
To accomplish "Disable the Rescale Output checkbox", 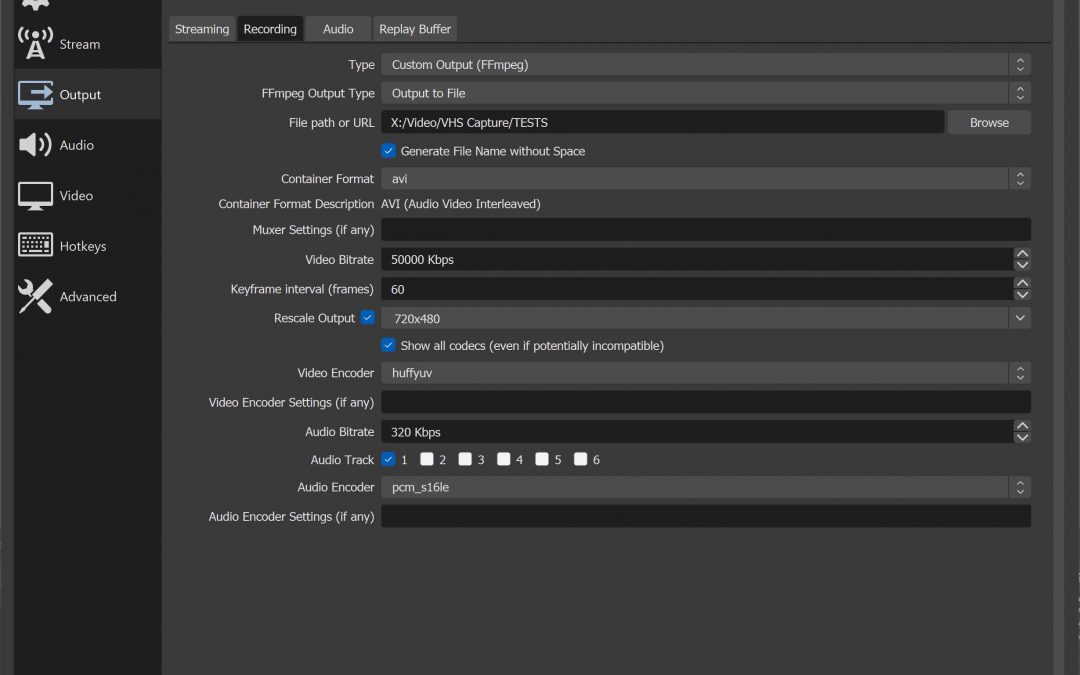I will click(367, 318).
